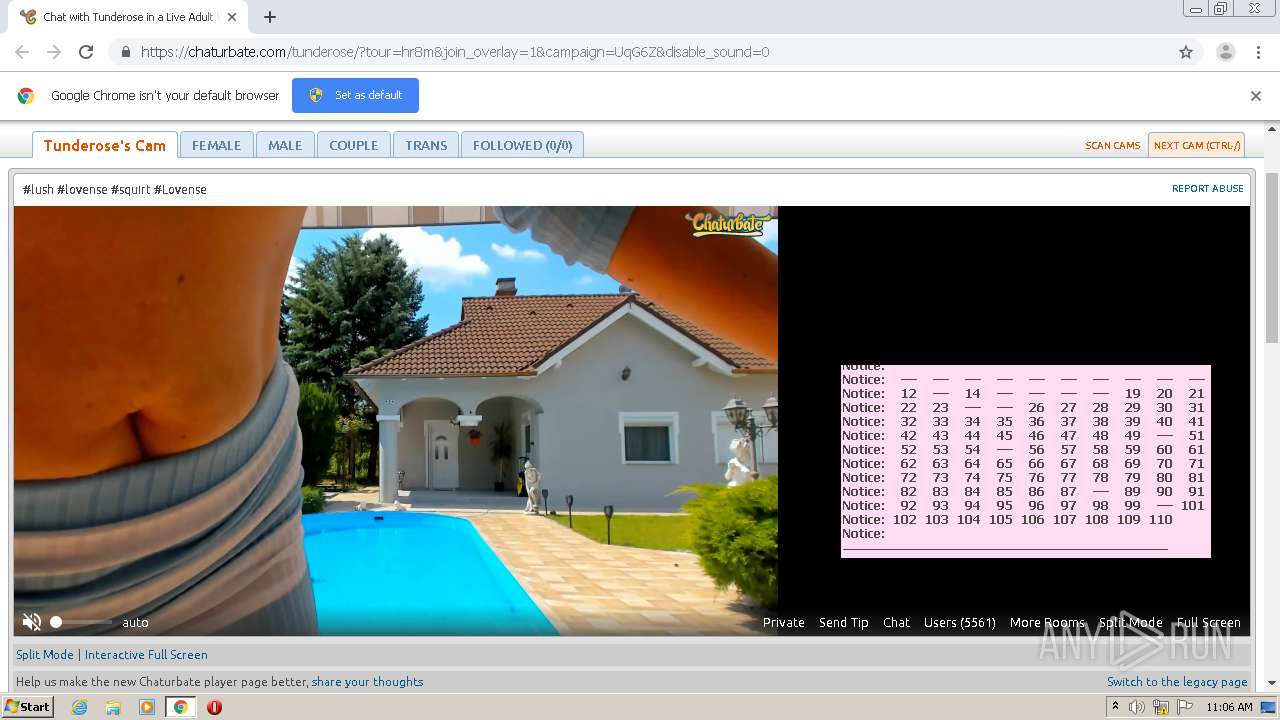Go to NEXT CAM (CTRL-/)
The height and width of the screenshot is (720, 1280).
(x=1196, y=145)
